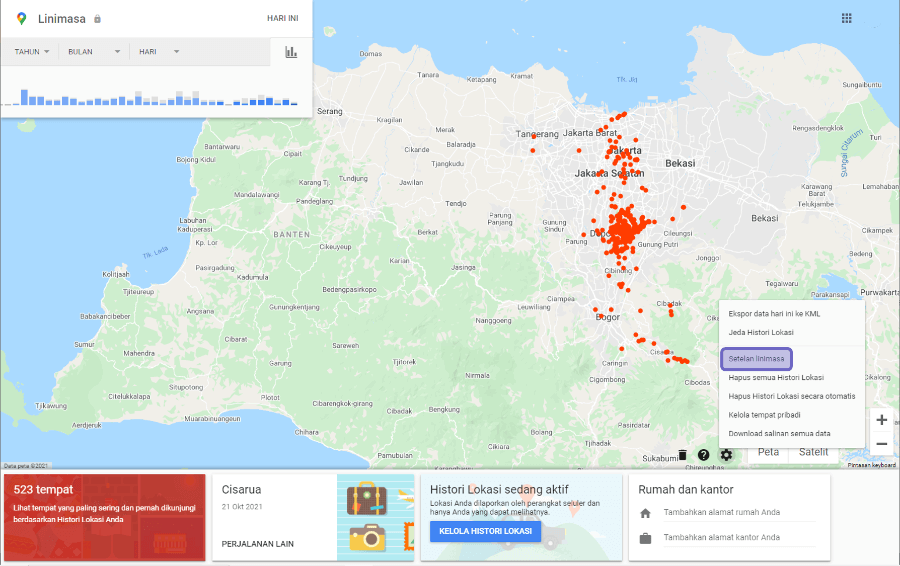Image resolution: width=900 pixels, height=566 pixels.
Task: Click the HARI INI button
Action: 282,18
